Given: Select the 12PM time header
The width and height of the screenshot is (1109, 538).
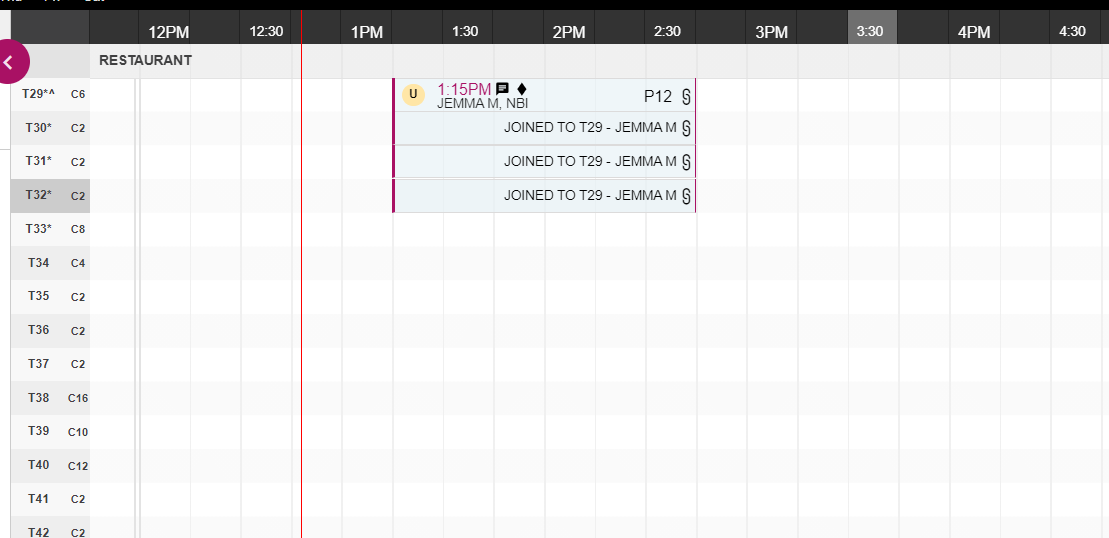Looking at the screenshot, I should (168, 32).
